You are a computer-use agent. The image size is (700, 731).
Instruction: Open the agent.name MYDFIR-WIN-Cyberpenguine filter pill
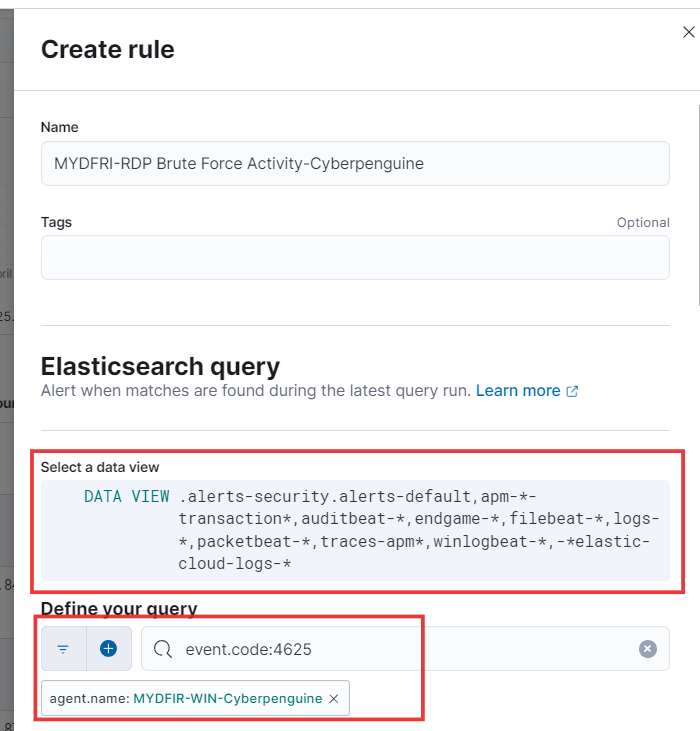click(185, 698)
